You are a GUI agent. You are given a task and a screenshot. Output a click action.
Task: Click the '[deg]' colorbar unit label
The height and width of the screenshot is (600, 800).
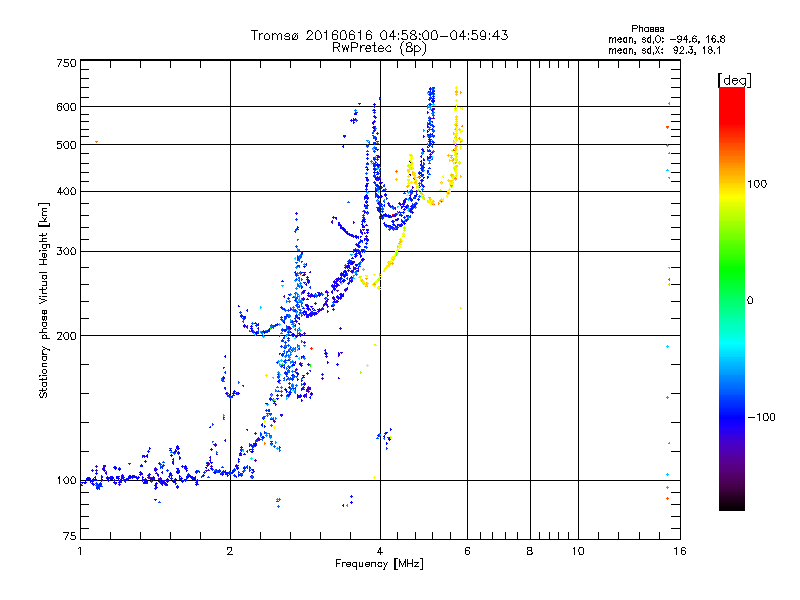coord(734,80)
